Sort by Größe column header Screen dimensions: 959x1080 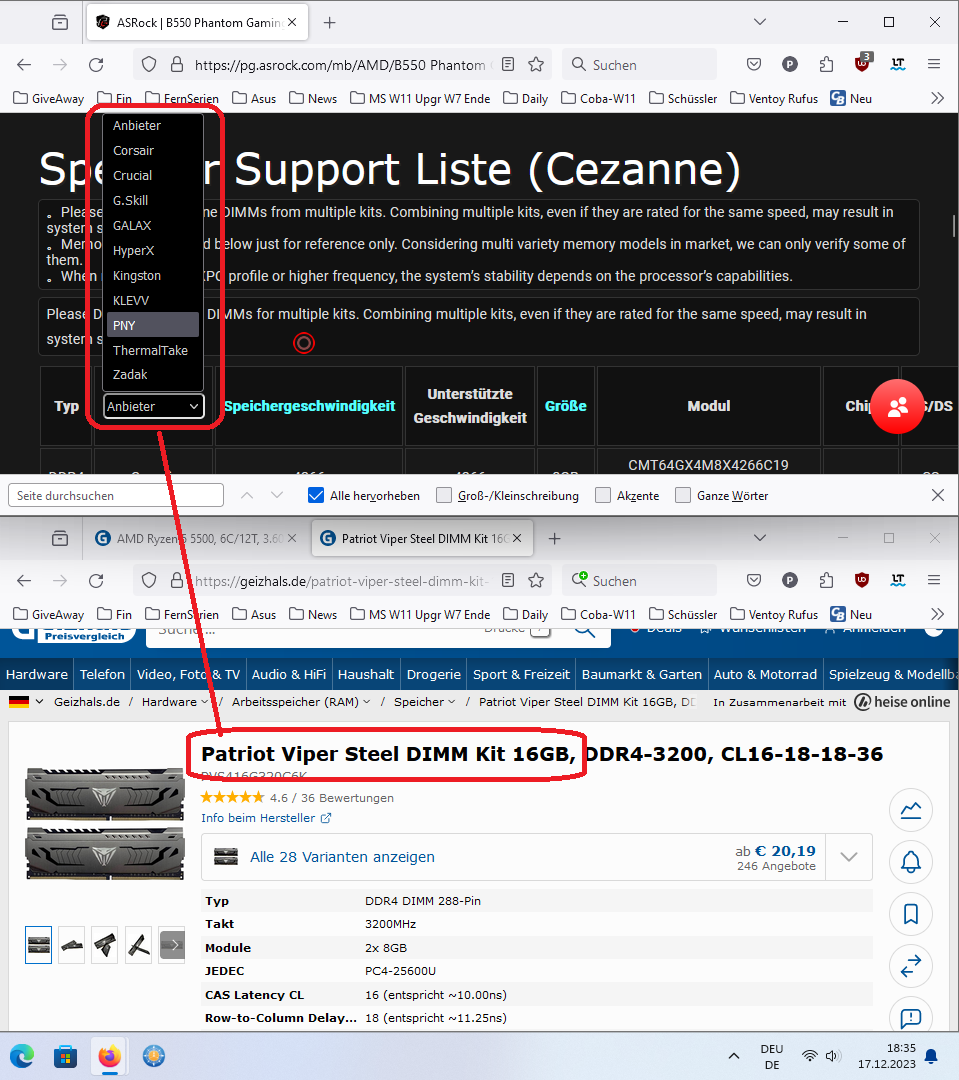pyautogui.click(x=566, y=406)
